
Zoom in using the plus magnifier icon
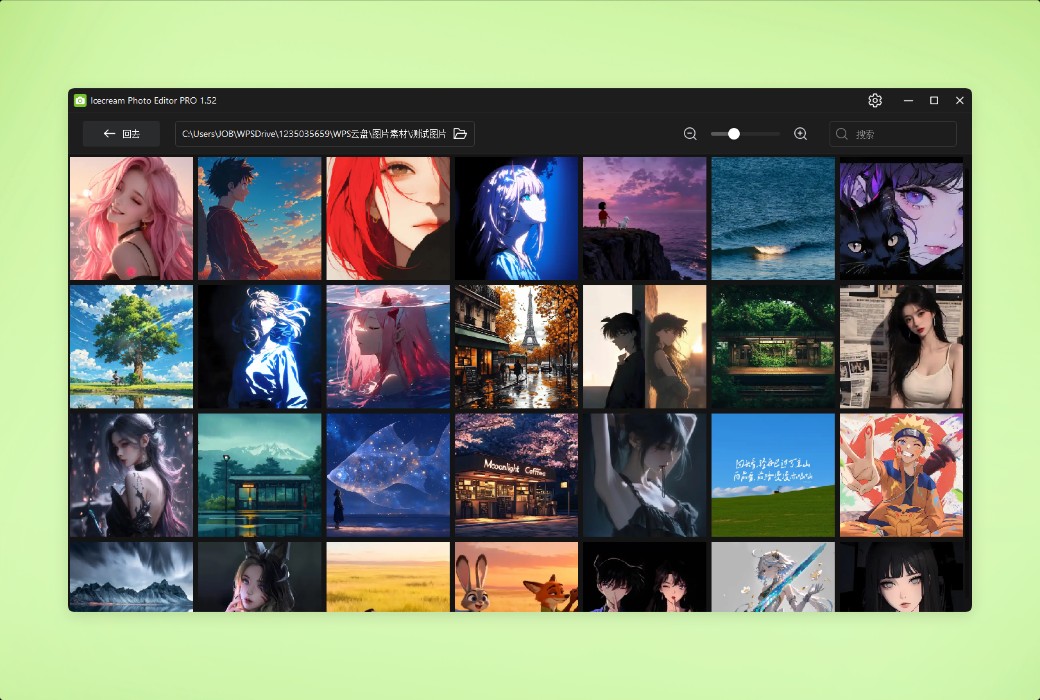tap(800, 133)
